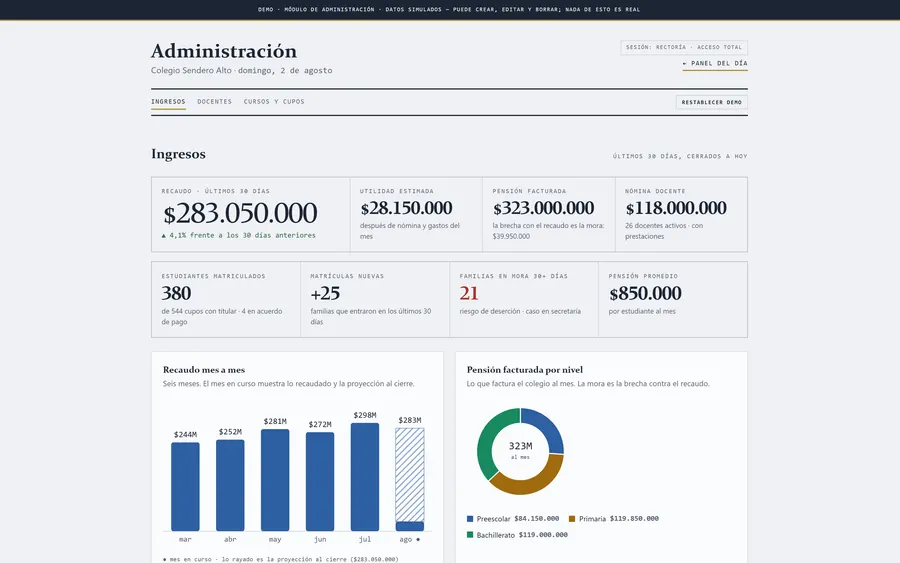
Task: Click the hatched August projection bar
Action: 410,475
